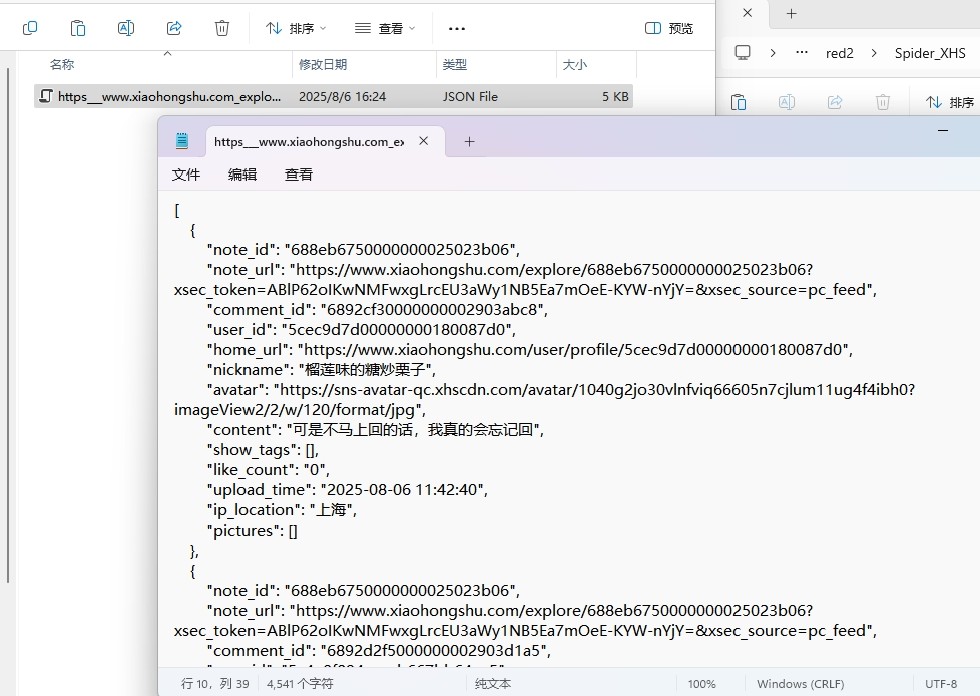Screen dimensions: 980x696
Task: Open the 编辑 menu in Notepad
Action: (242, 174)
